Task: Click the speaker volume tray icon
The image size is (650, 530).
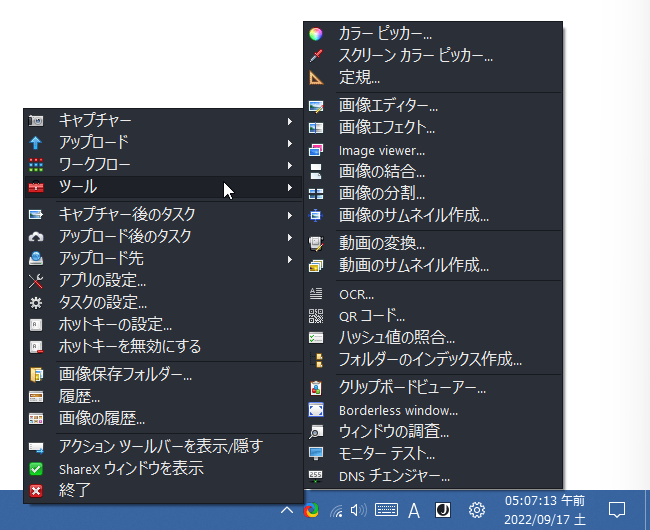Action: [x=359, y=510]
